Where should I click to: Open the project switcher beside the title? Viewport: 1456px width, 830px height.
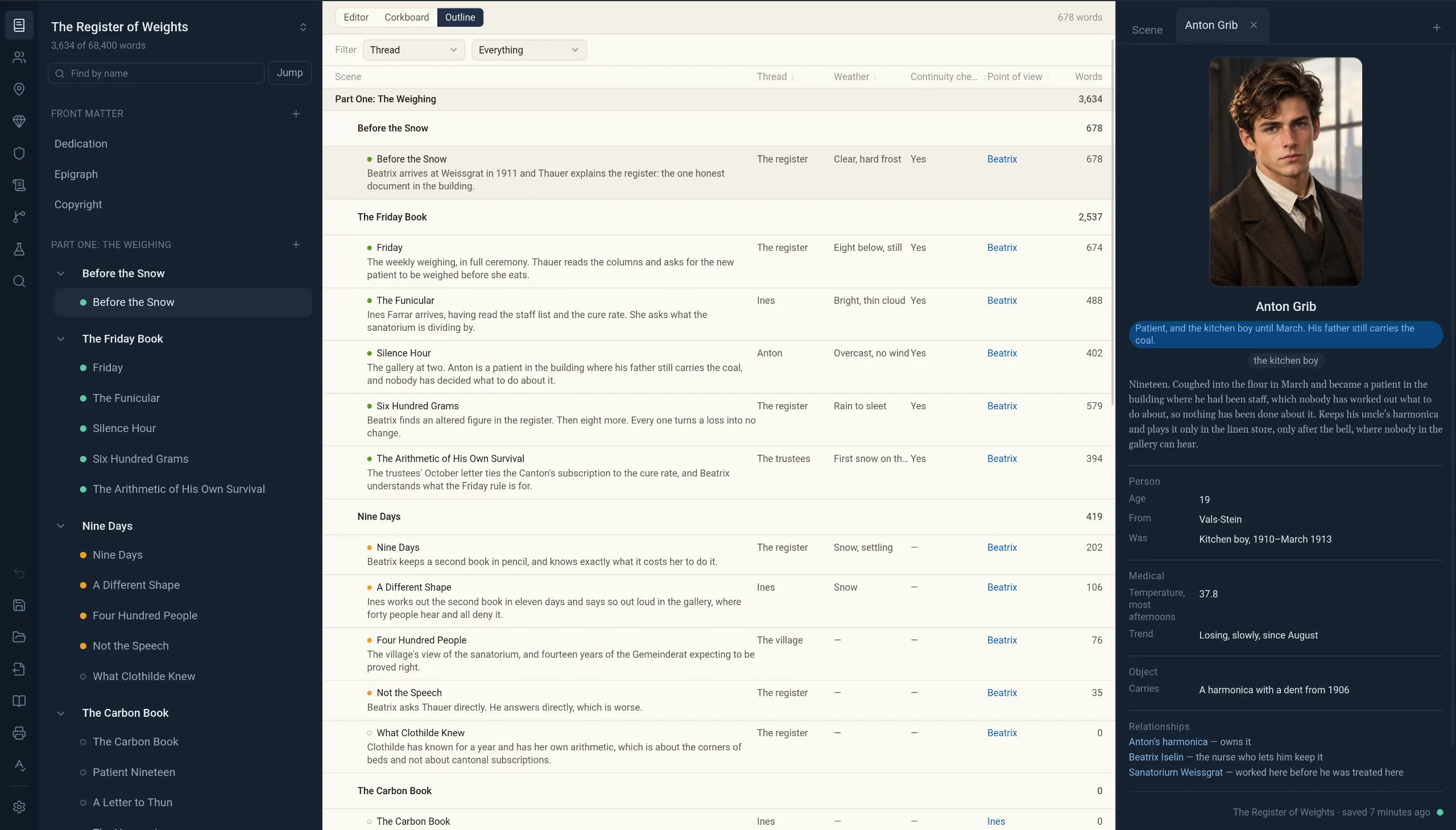(x=303, y=27)
